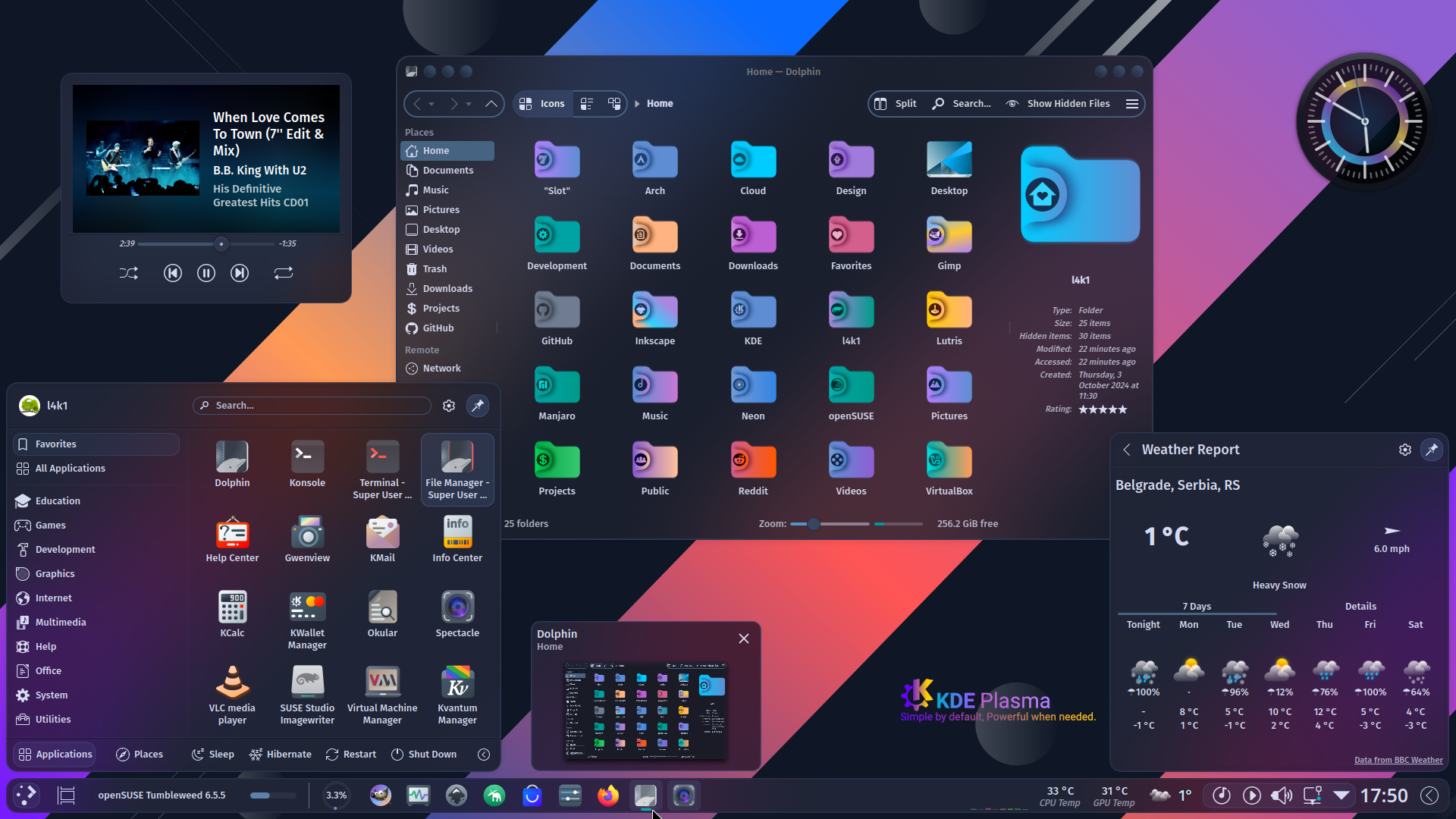The width and height of the screenshot is (1456, 819).
Task: Open VLC media player launcher
Action: 232,695
